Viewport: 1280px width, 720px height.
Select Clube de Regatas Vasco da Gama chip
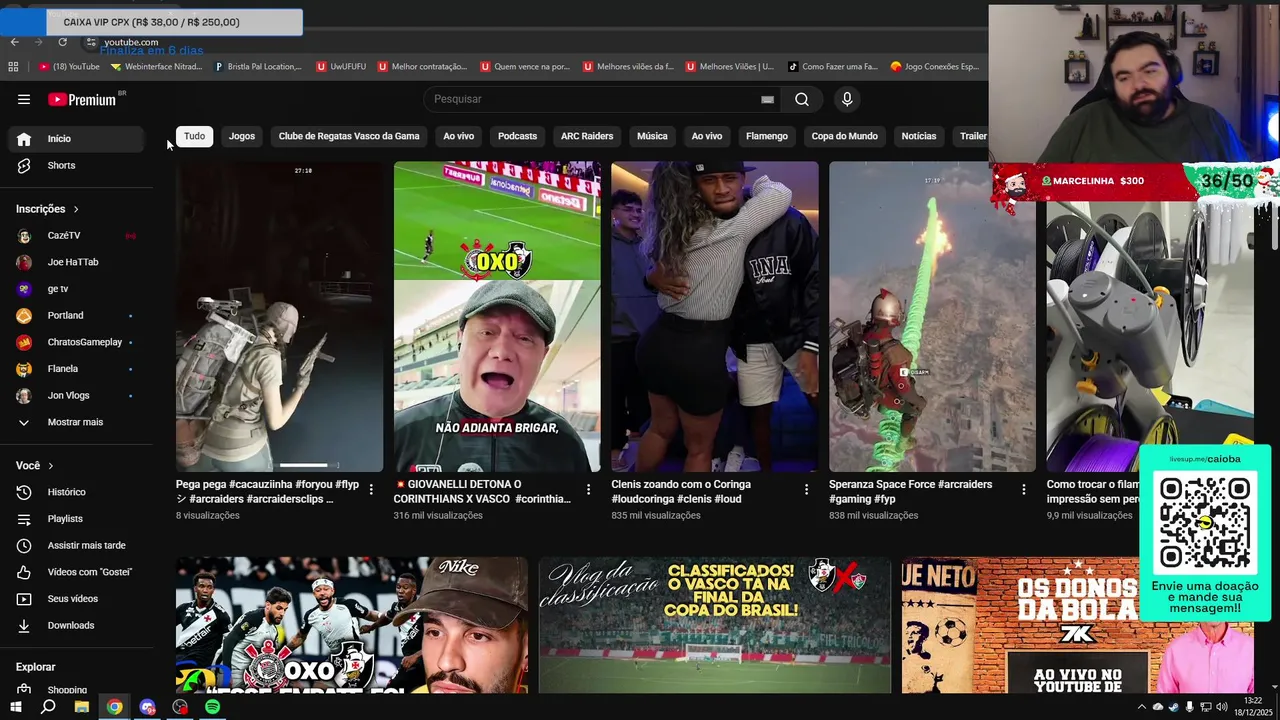click(x=349, y=136)
